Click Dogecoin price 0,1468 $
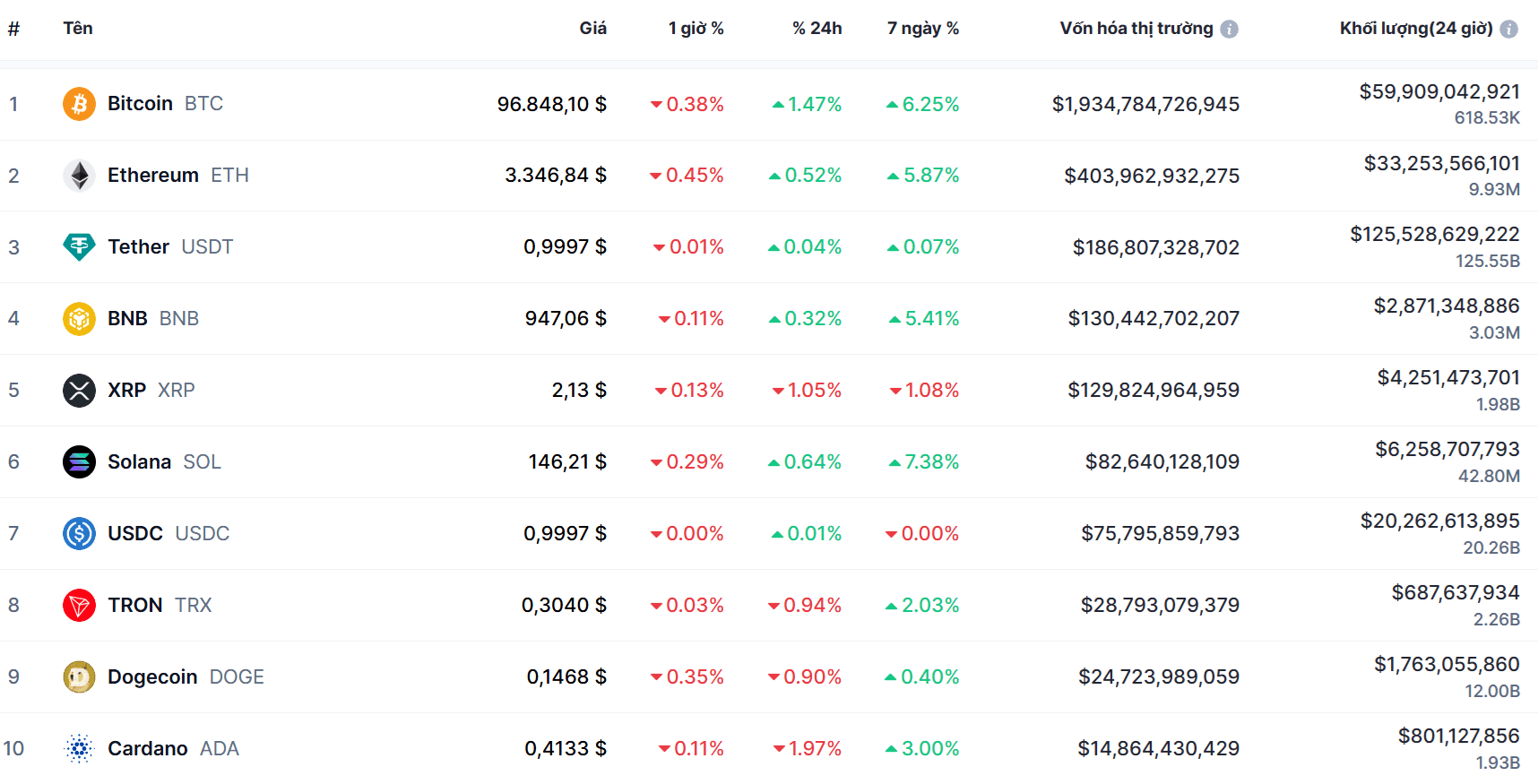The width and height of the screenshot is (1538, 784). pos(566,676)
